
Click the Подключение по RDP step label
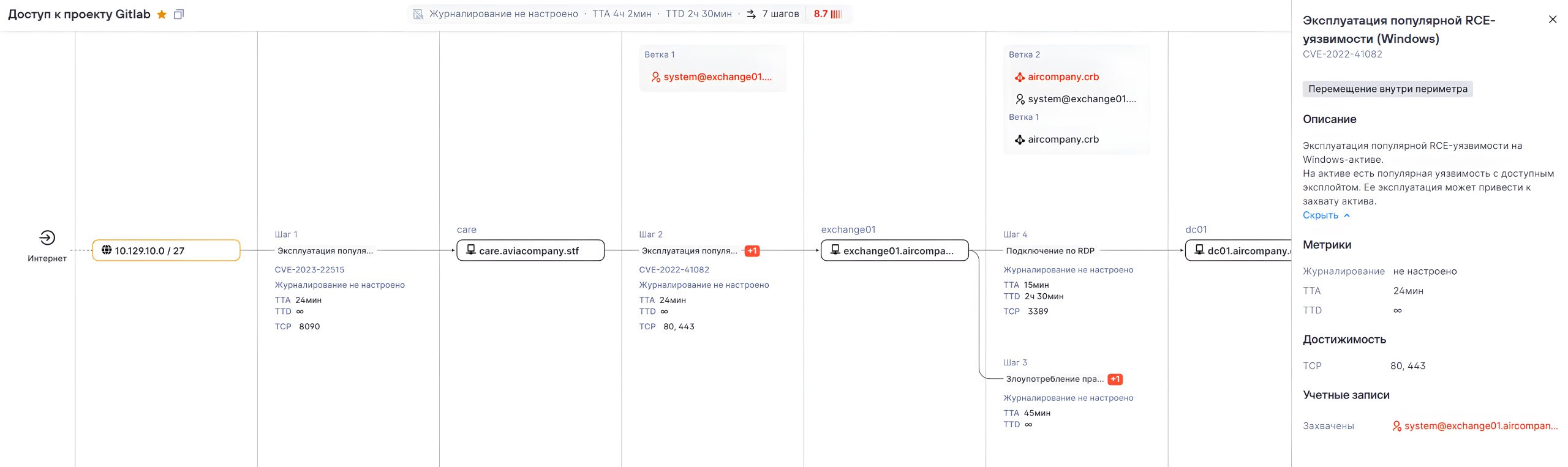[x=1050, y=251]
